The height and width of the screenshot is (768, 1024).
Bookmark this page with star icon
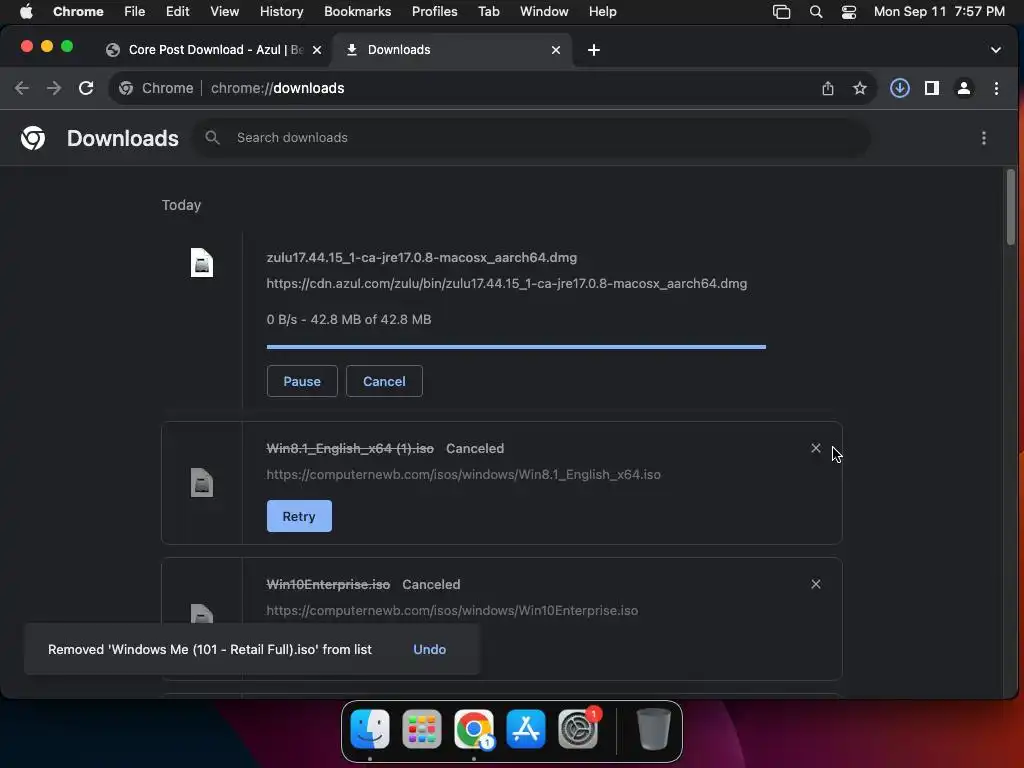click(859, 88)
